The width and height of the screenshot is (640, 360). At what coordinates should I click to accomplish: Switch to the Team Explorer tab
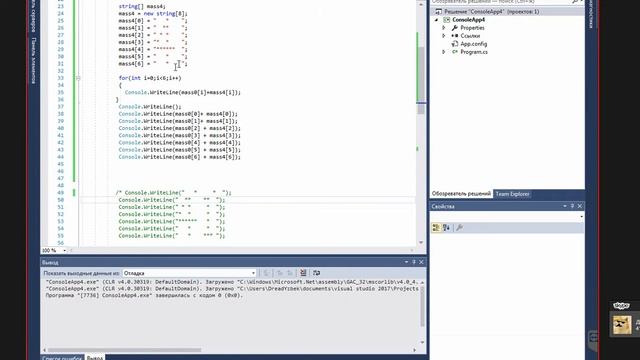click(x=513, y=194)
